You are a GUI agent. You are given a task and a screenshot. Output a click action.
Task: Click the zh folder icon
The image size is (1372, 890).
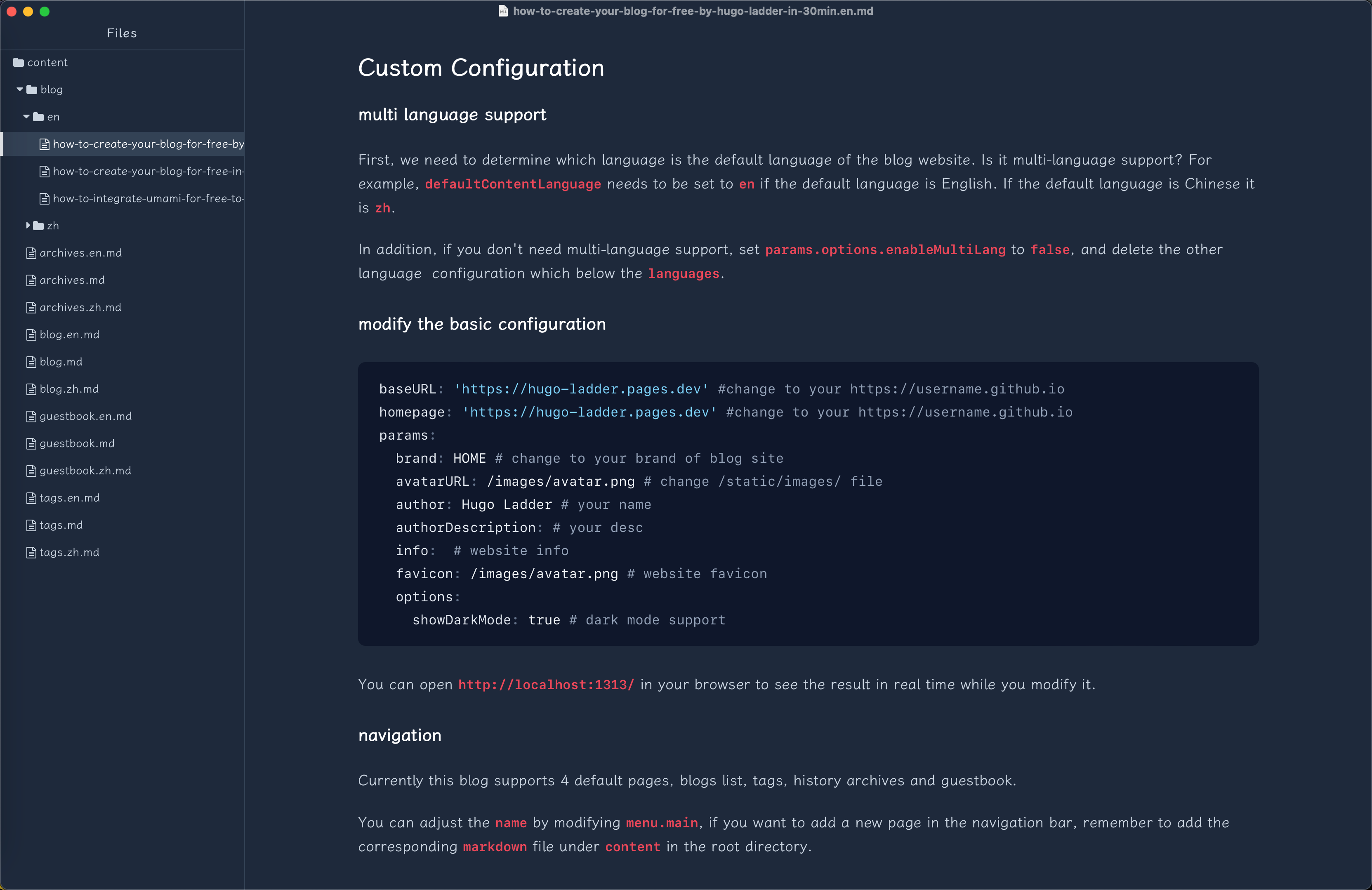(x=39, y=225)
